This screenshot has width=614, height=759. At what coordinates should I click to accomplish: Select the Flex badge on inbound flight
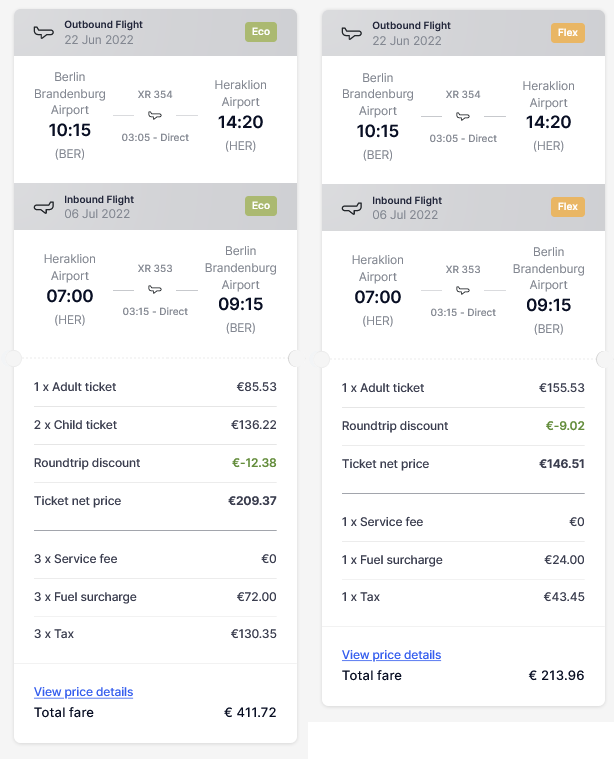pos(568,207)
